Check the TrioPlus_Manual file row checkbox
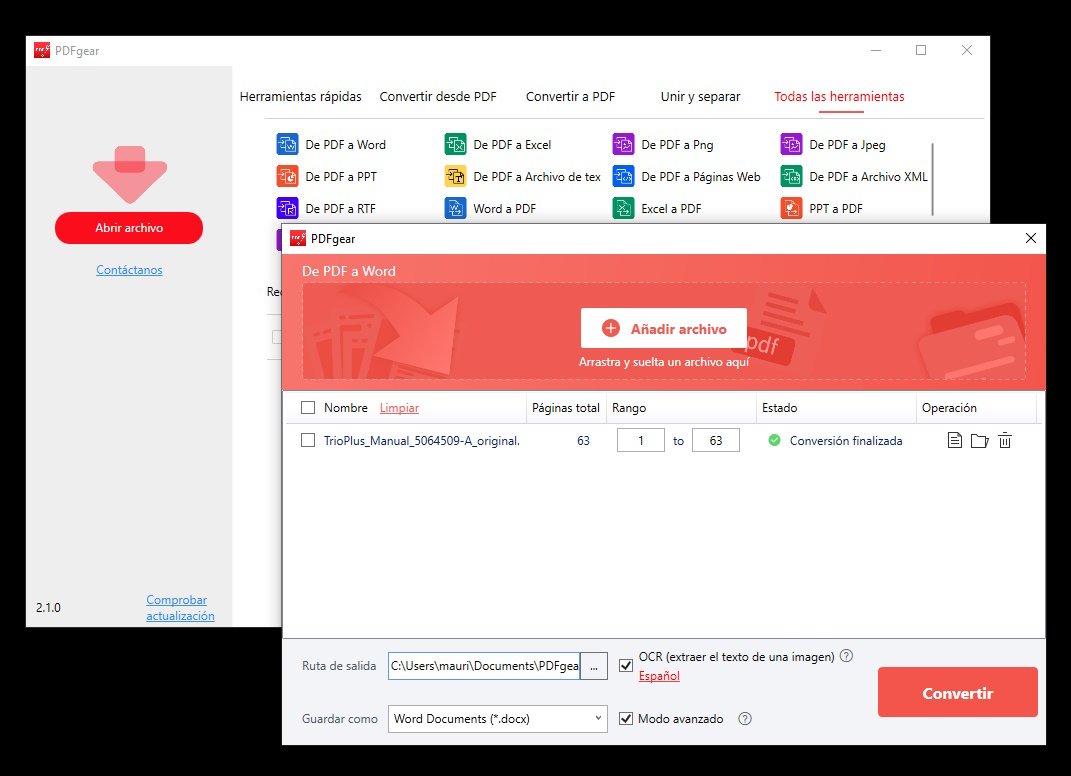1071x776 pixels. point(308,441)
